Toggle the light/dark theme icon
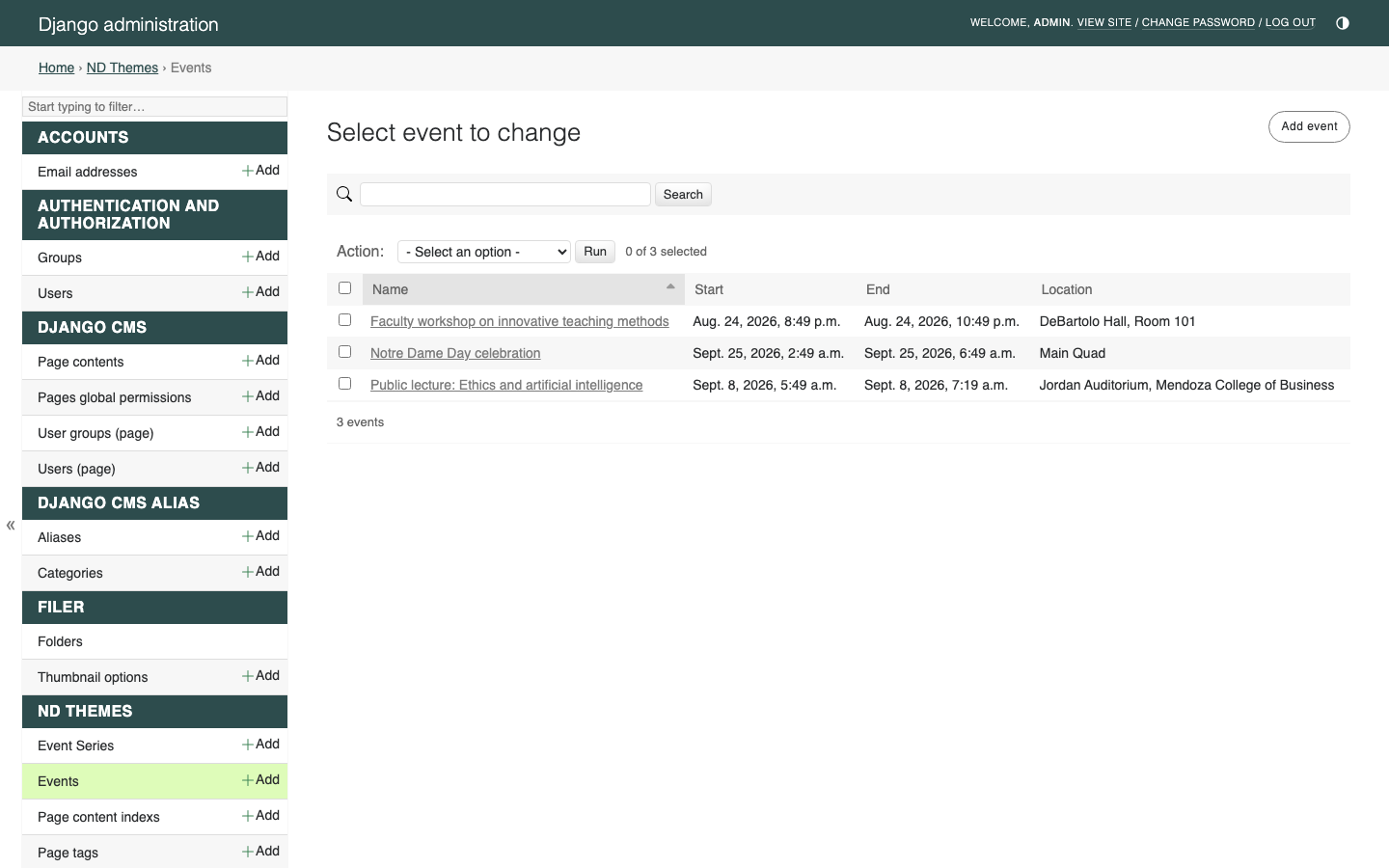 (1342, 23)
